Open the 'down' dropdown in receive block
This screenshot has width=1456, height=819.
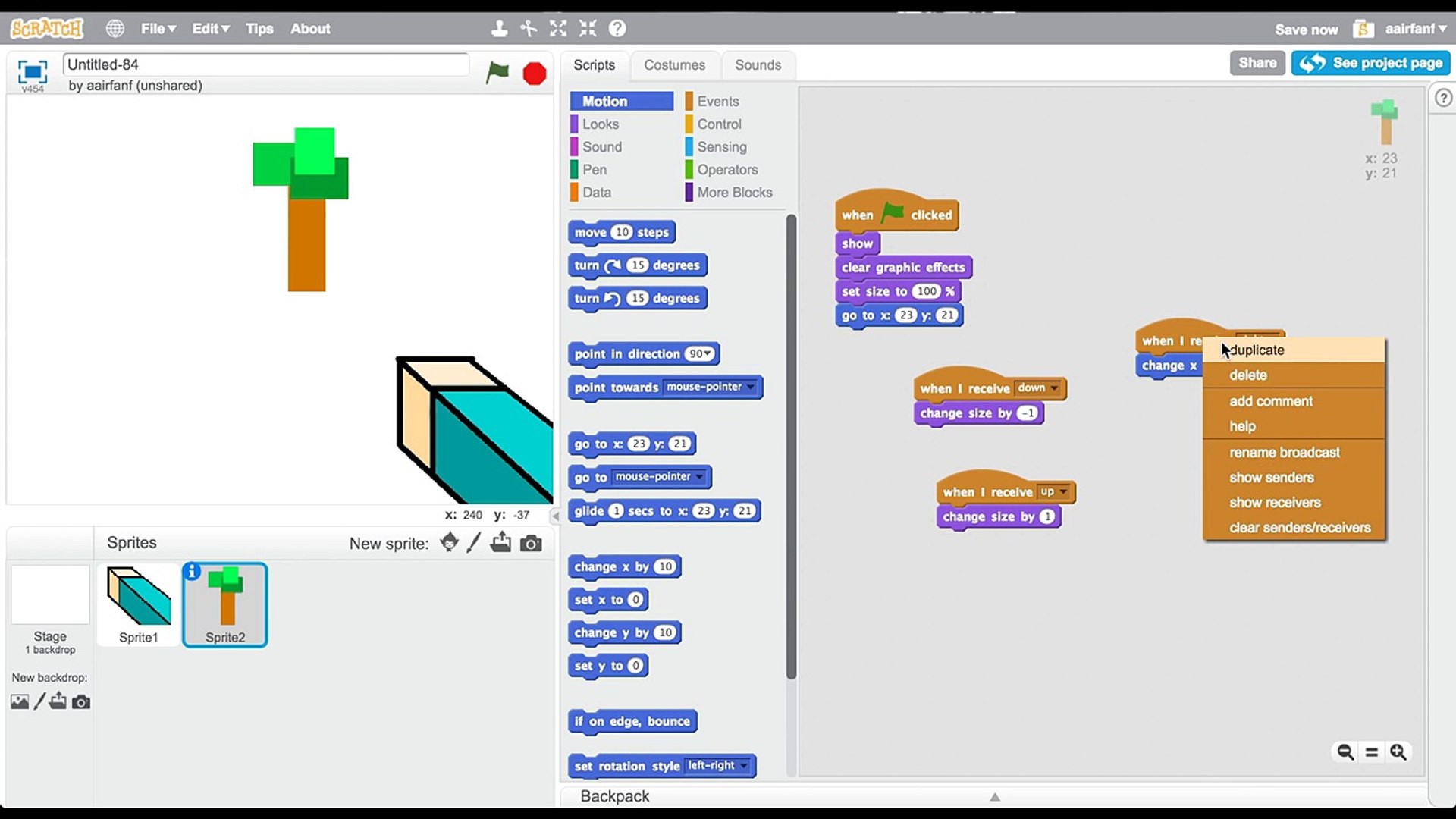(1053, 388)
